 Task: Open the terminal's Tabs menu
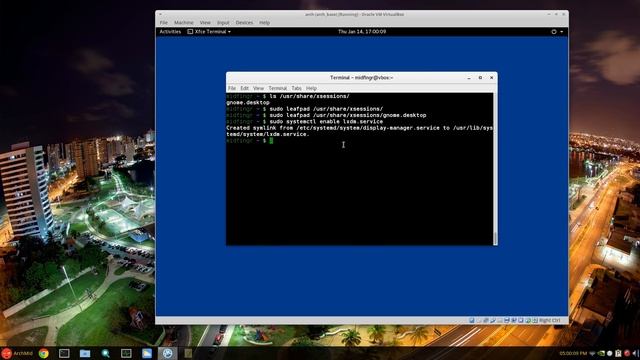[296, 88]
